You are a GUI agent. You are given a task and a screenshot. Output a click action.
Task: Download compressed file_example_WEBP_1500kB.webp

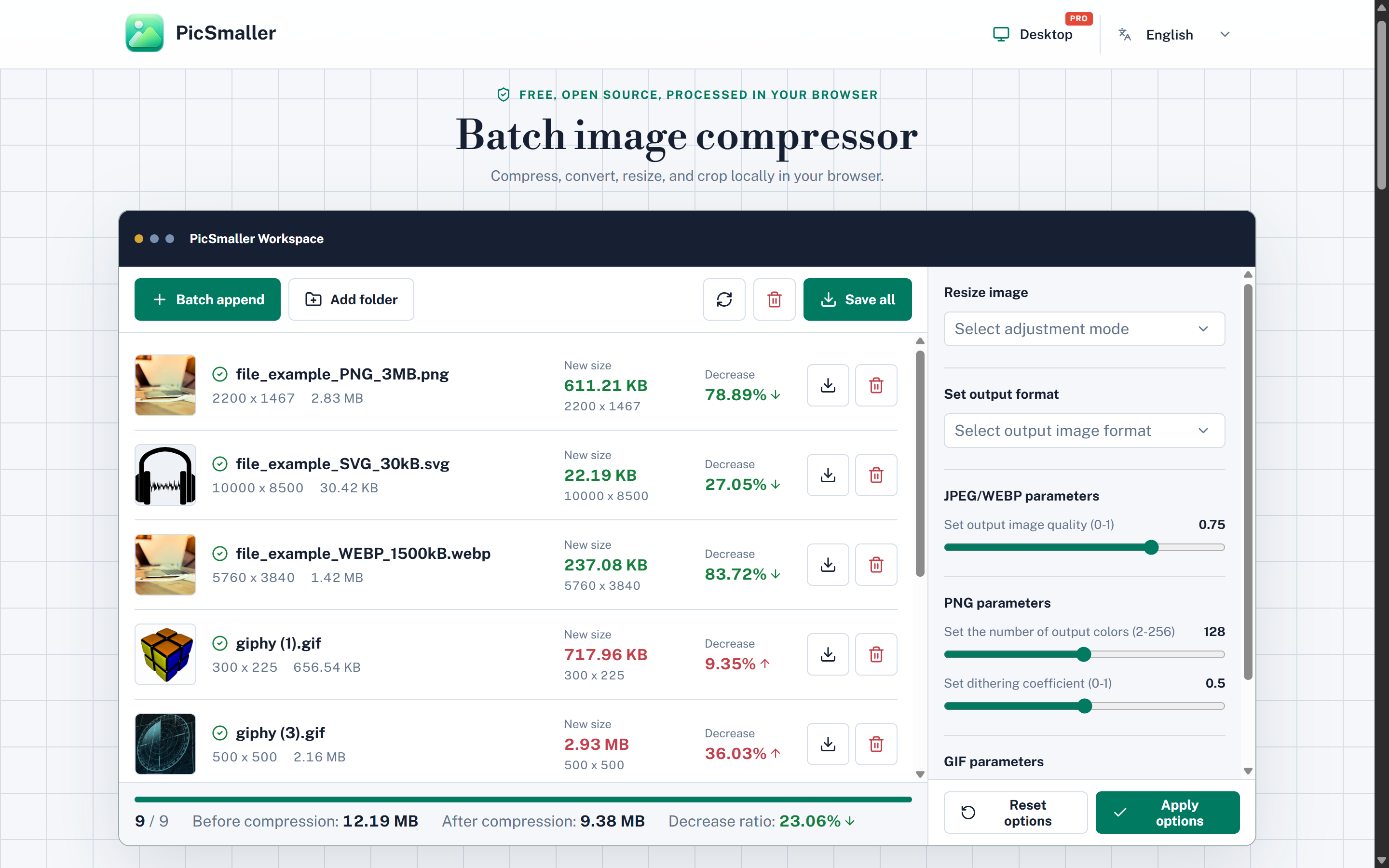[828, 564]
